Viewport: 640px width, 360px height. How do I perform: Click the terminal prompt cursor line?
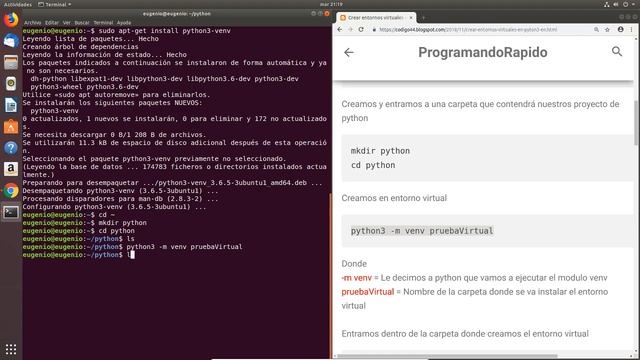click(78, 255)
